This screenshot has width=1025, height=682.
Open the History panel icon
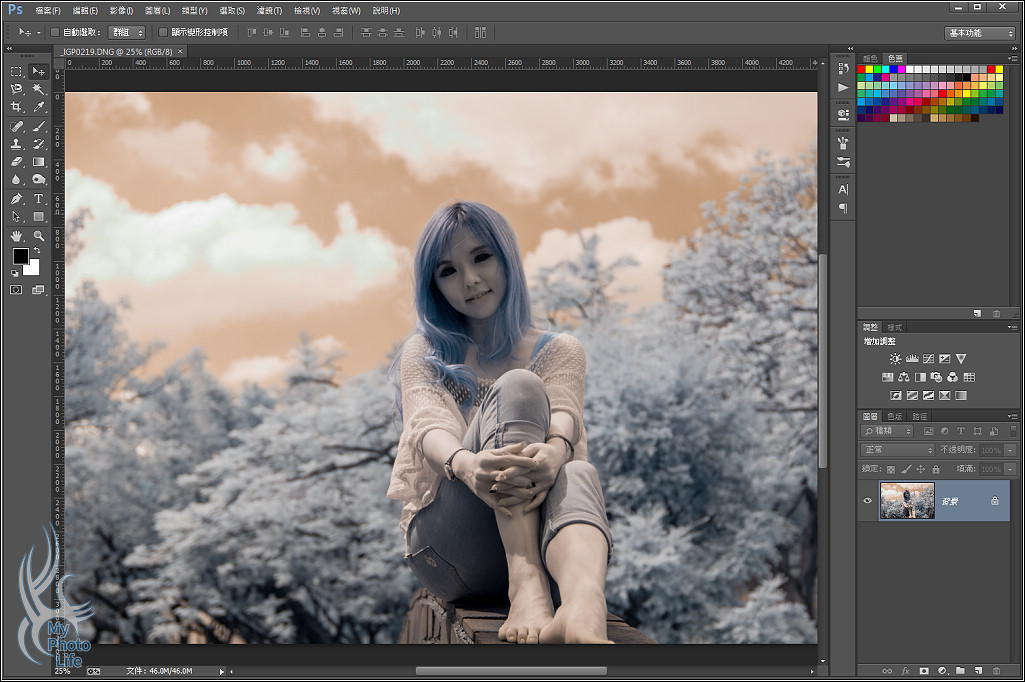point(843,69)
